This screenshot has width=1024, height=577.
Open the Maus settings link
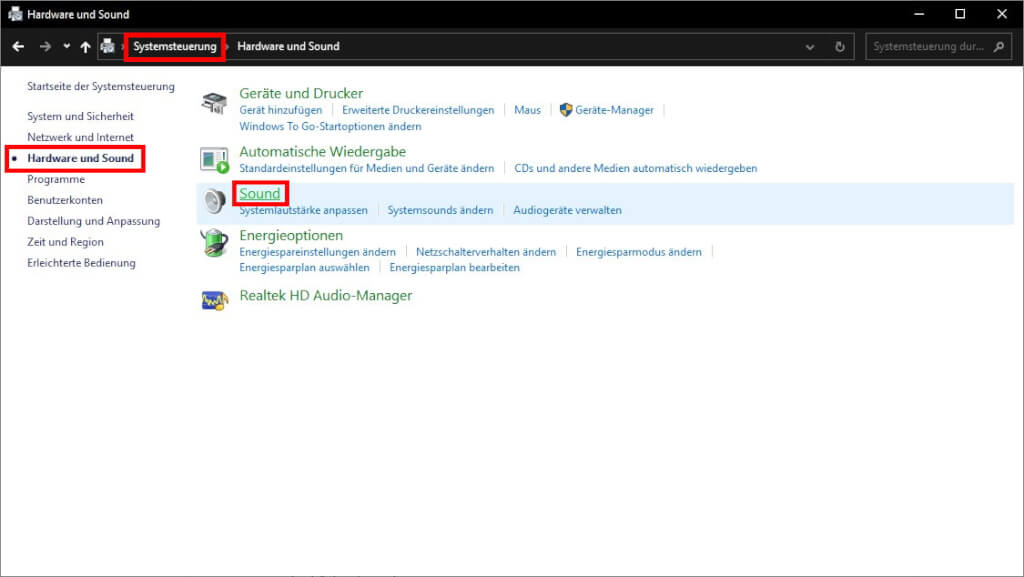[527, 110]
